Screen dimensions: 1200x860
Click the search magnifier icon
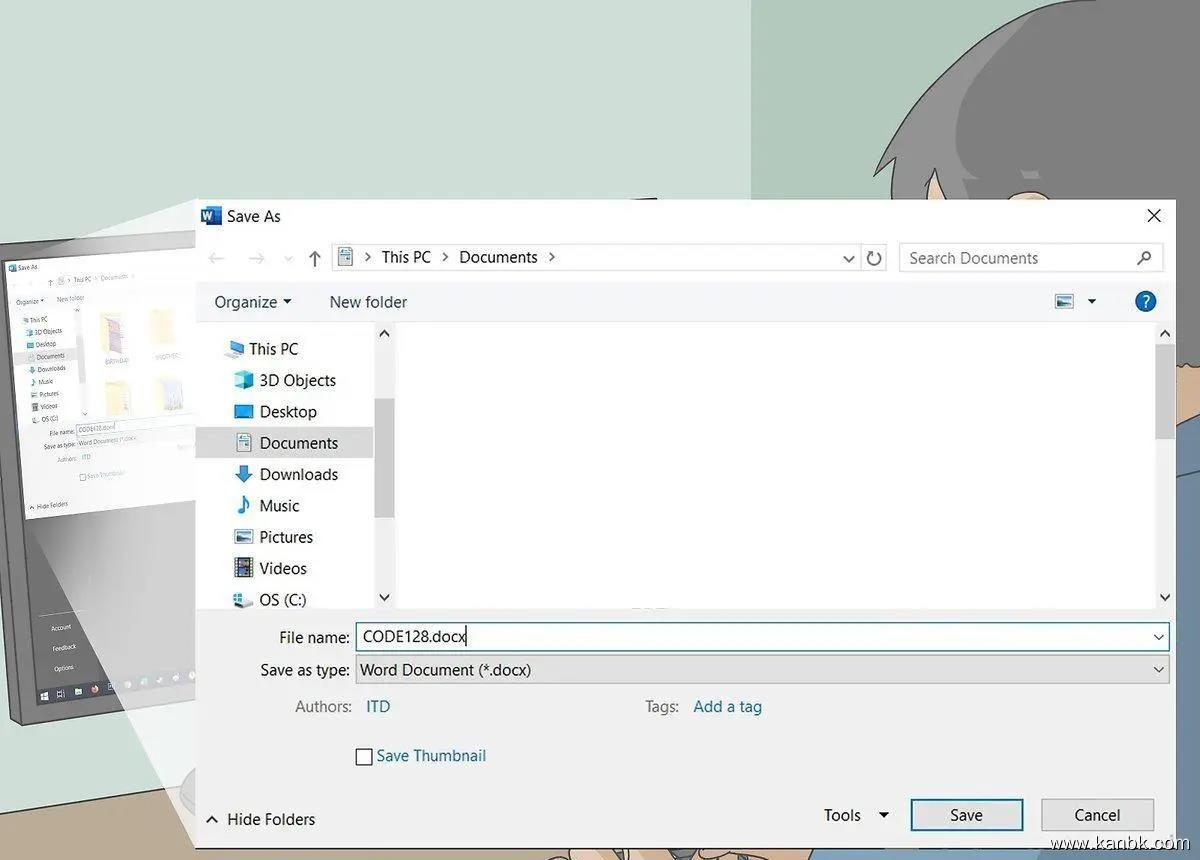[x=1144, y=258]
